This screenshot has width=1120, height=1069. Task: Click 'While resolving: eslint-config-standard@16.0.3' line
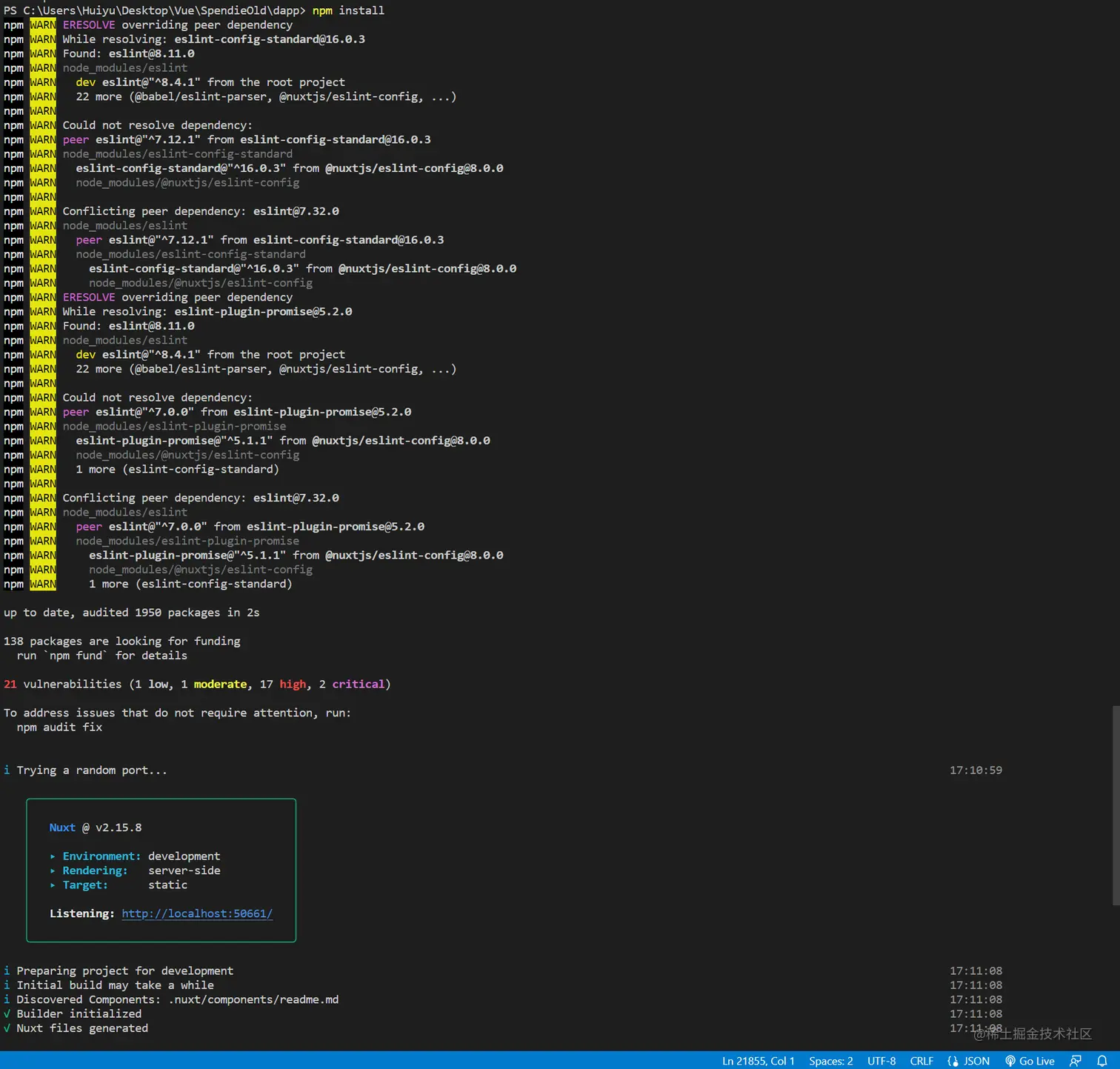213,39
